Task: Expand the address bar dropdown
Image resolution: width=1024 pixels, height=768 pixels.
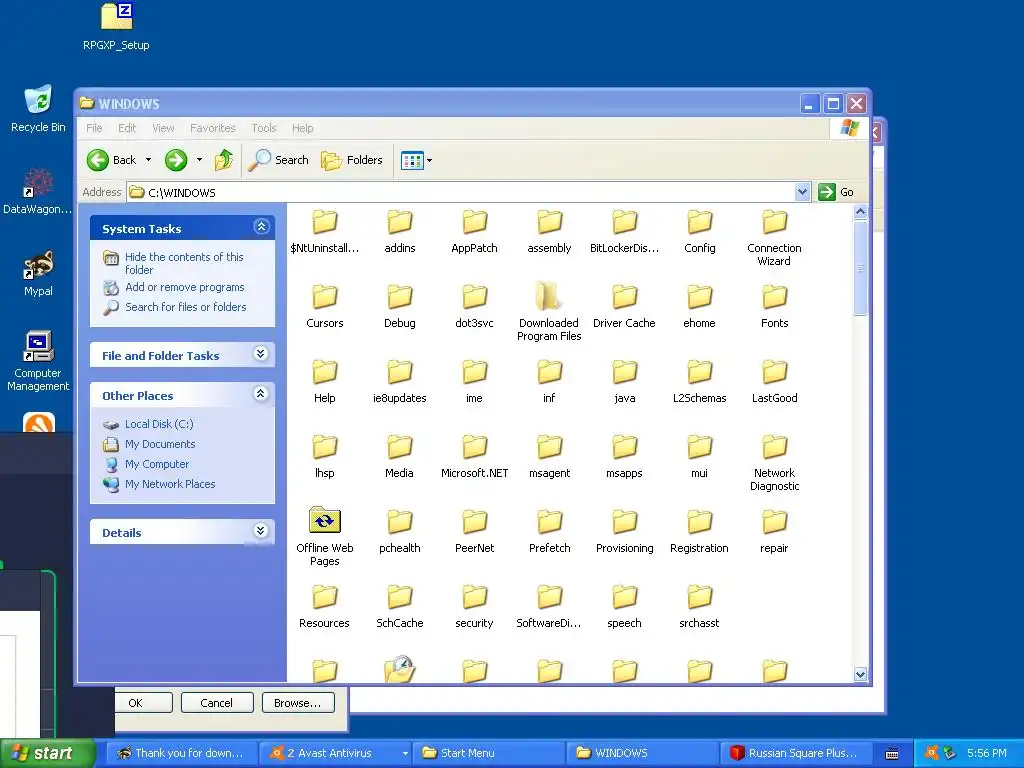Action: click(802, 192)
